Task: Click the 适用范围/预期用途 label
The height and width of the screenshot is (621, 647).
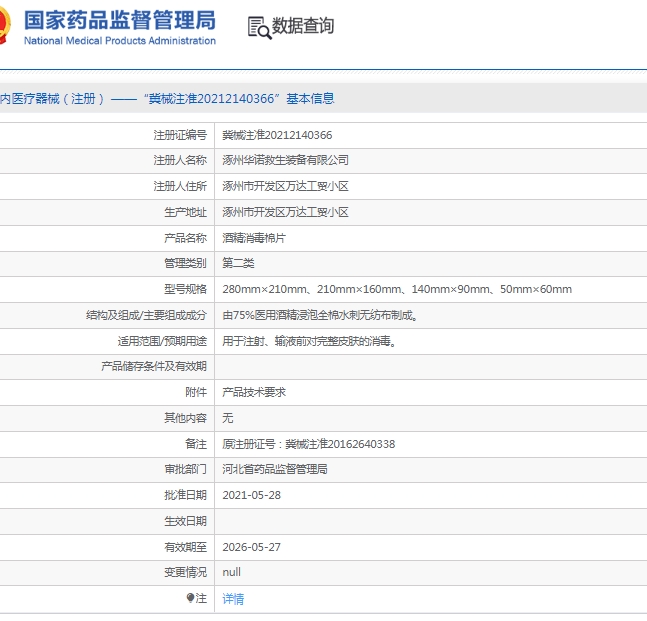Action: [x=162, y=341]
